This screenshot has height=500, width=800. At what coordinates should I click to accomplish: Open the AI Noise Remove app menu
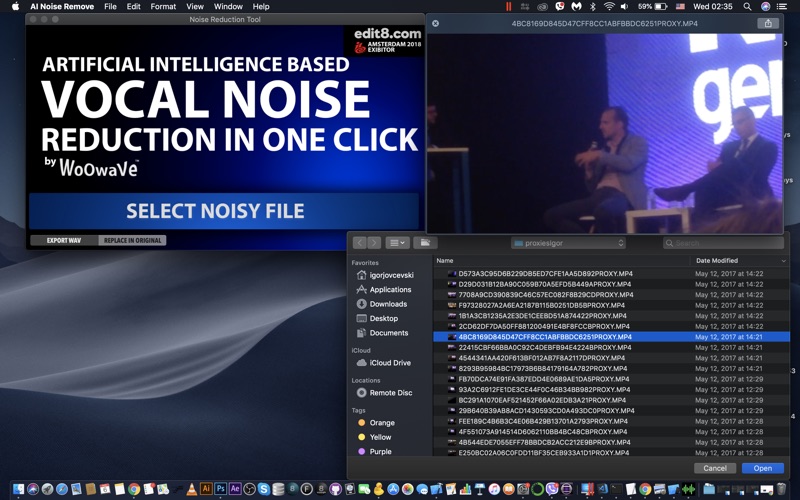[x=62, y=7]
